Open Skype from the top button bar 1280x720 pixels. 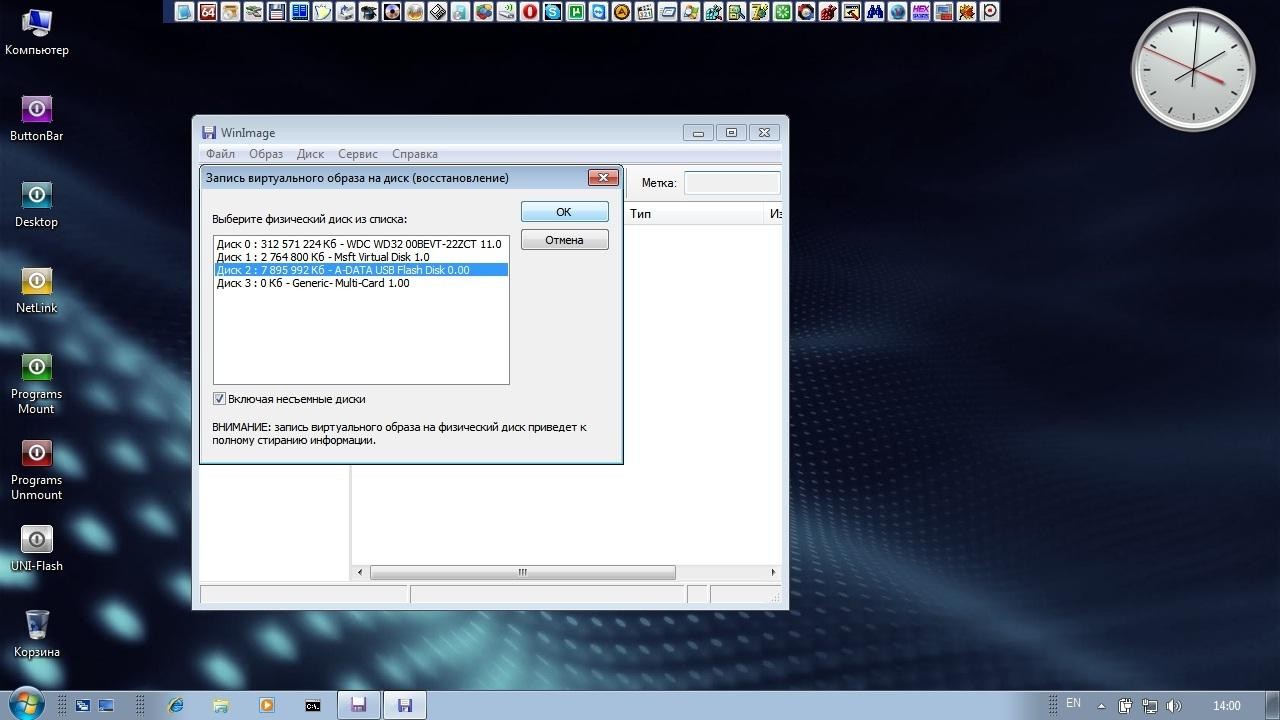pyautogui.click(x=552, y=12)
